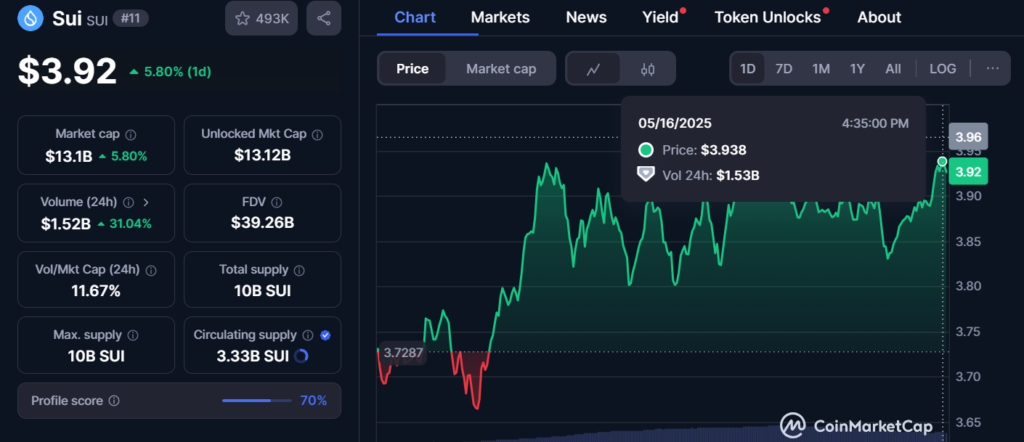Set chart range to All

893,69
